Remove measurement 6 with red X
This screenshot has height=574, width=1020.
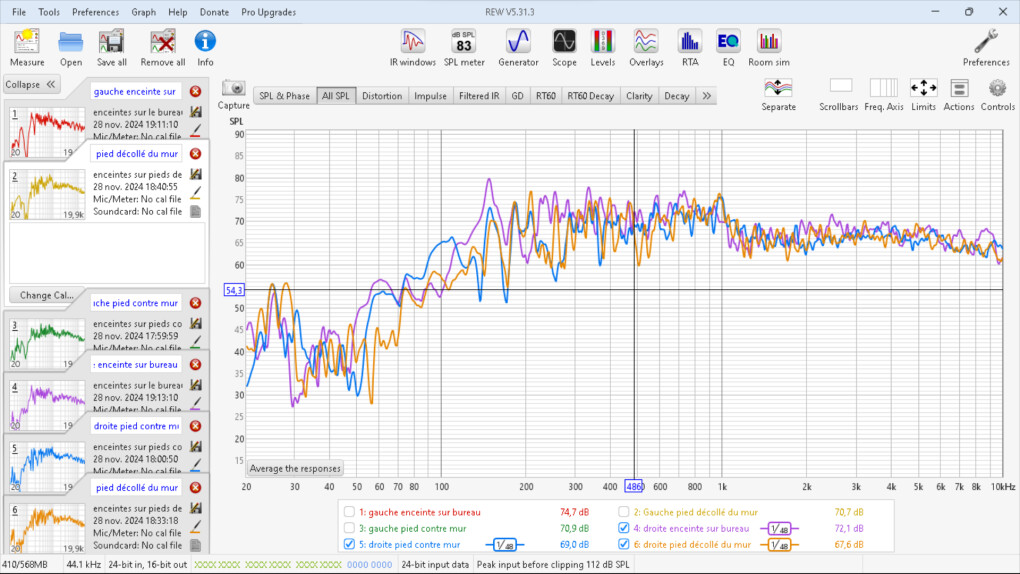195,487
